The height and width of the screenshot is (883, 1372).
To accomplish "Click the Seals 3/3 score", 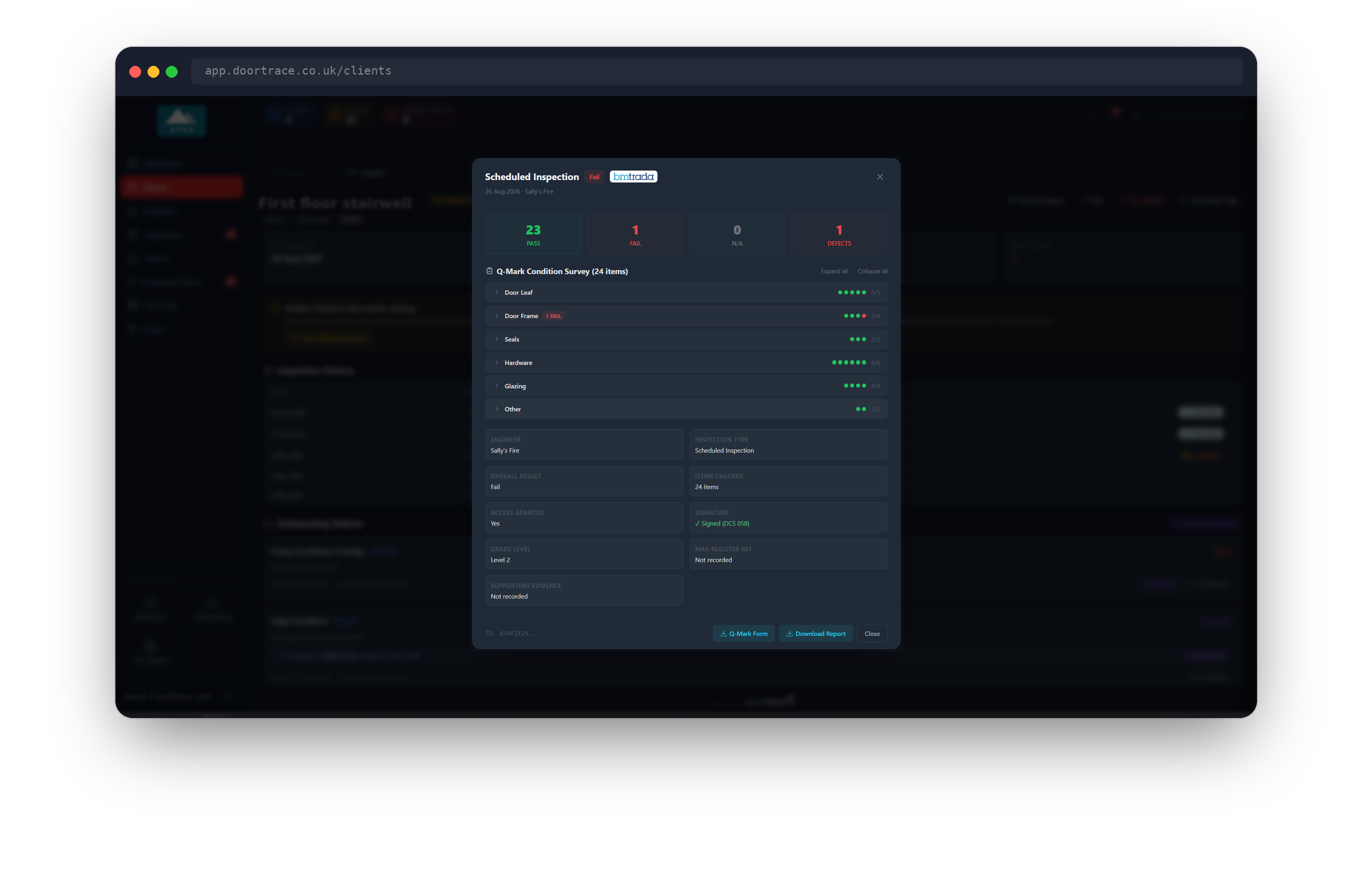I will click(x=875, y=340).
